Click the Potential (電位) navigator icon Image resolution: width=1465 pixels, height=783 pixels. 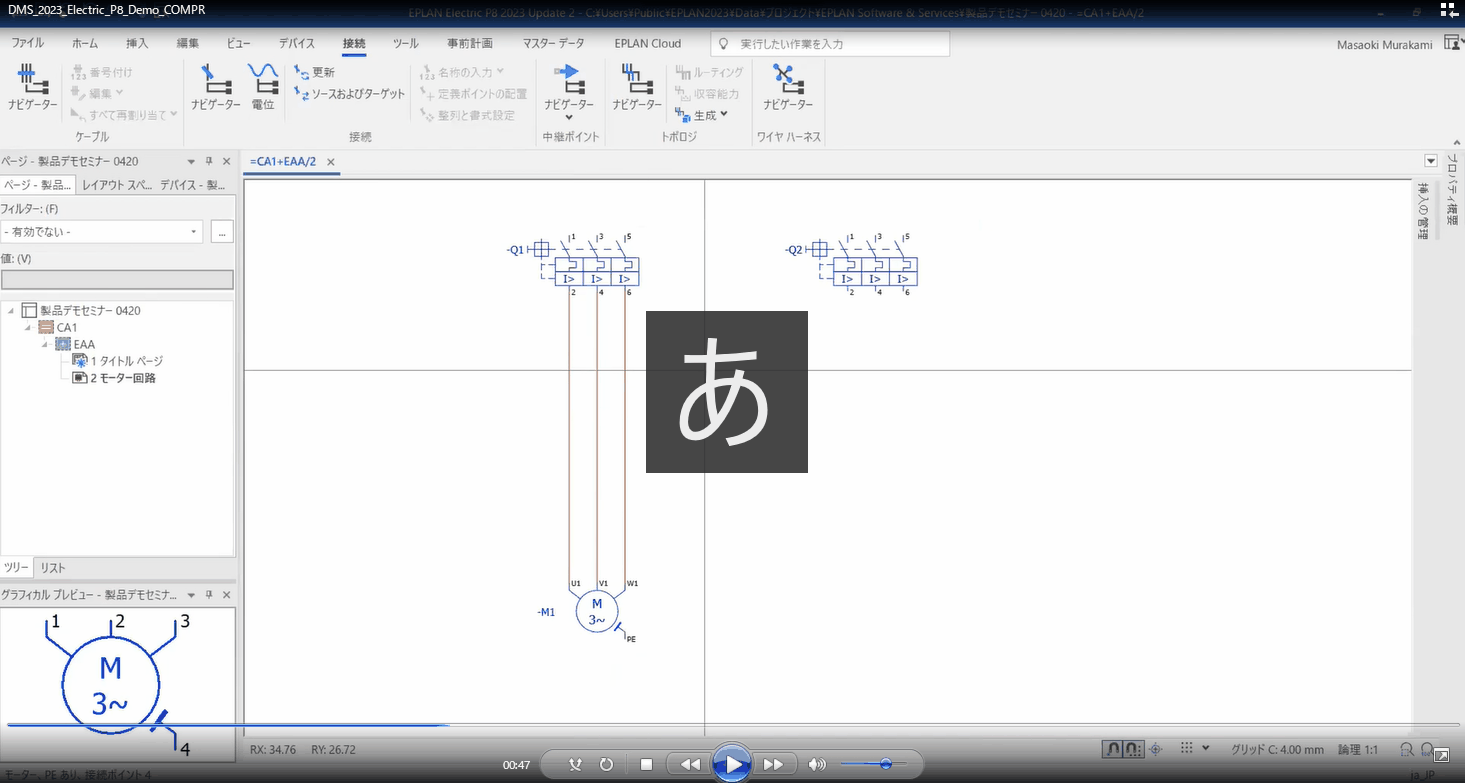coord(262,87)
